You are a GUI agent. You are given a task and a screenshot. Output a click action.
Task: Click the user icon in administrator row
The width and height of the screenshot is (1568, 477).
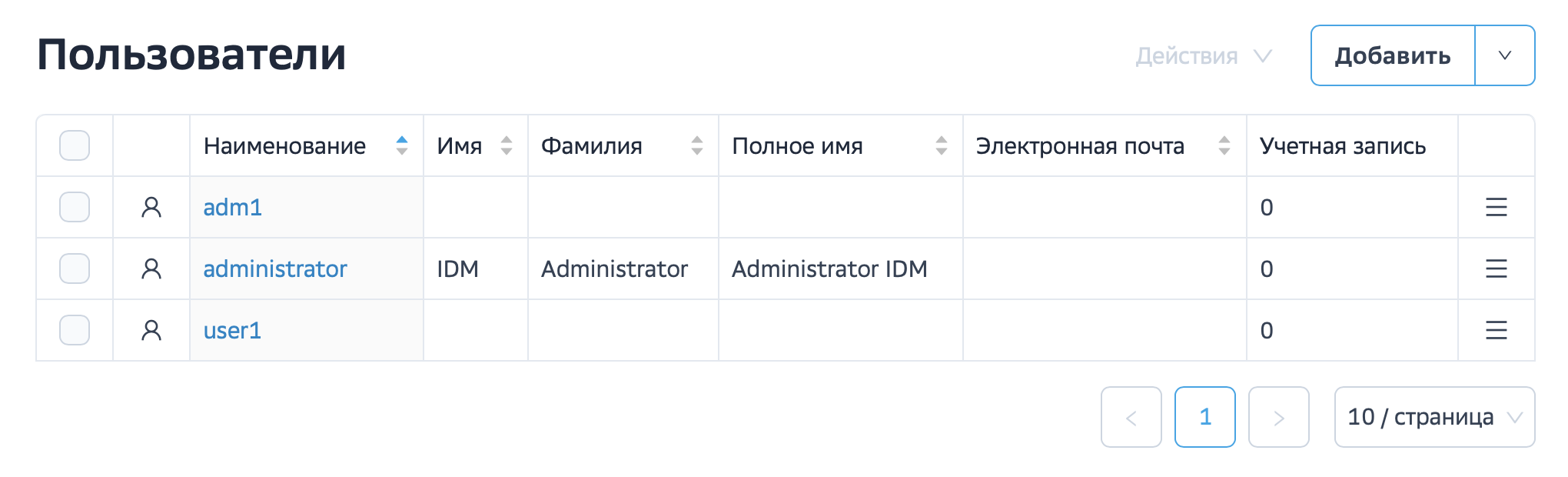pos(151,269)
